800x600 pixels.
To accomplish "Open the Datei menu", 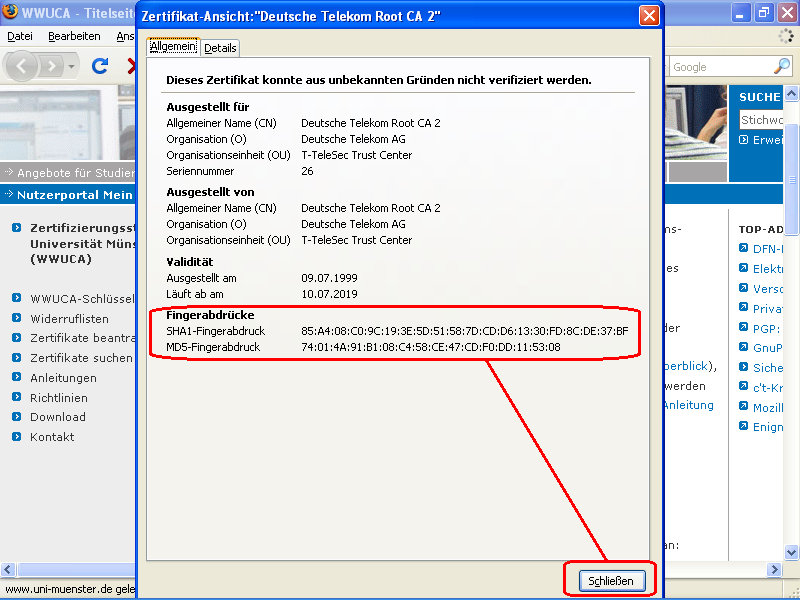I will (20, 36).
